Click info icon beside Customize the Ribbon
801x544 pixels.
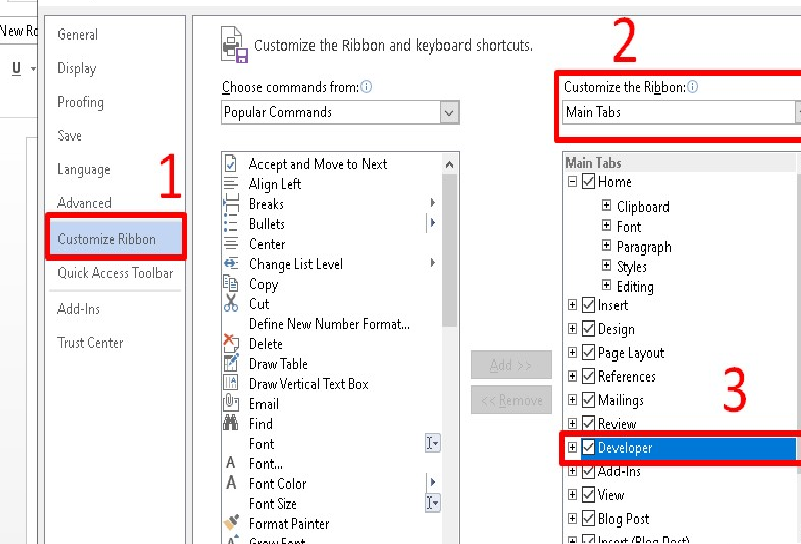tap(692, 87)
